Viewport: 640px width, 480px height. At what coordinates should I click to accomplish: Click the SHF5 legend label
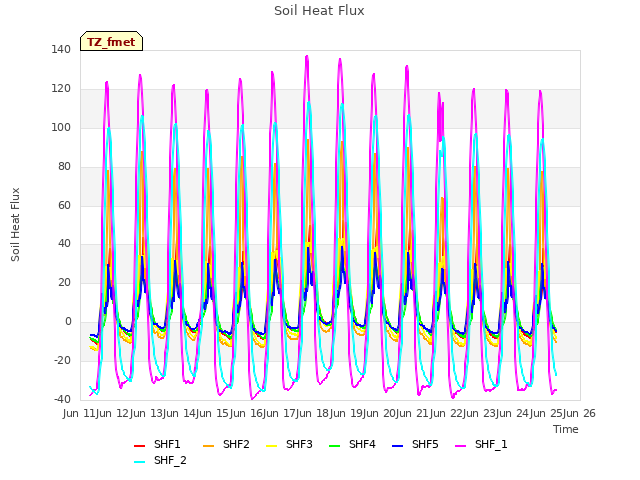click(425, 444)
